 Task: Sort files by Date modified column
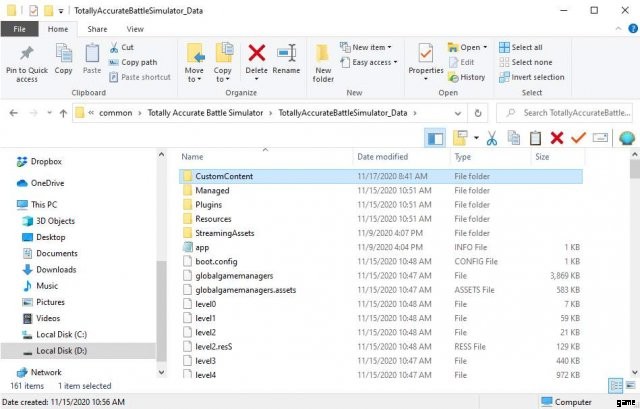point(383,157)
